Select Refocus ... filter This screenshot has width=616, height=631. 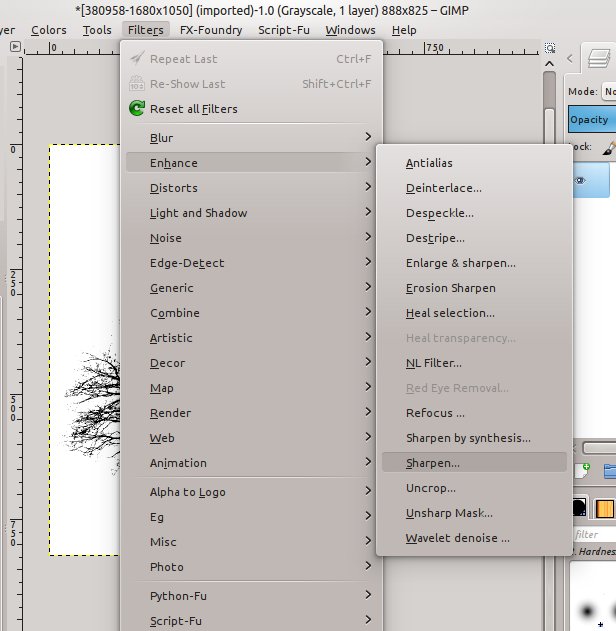point(474,412)
